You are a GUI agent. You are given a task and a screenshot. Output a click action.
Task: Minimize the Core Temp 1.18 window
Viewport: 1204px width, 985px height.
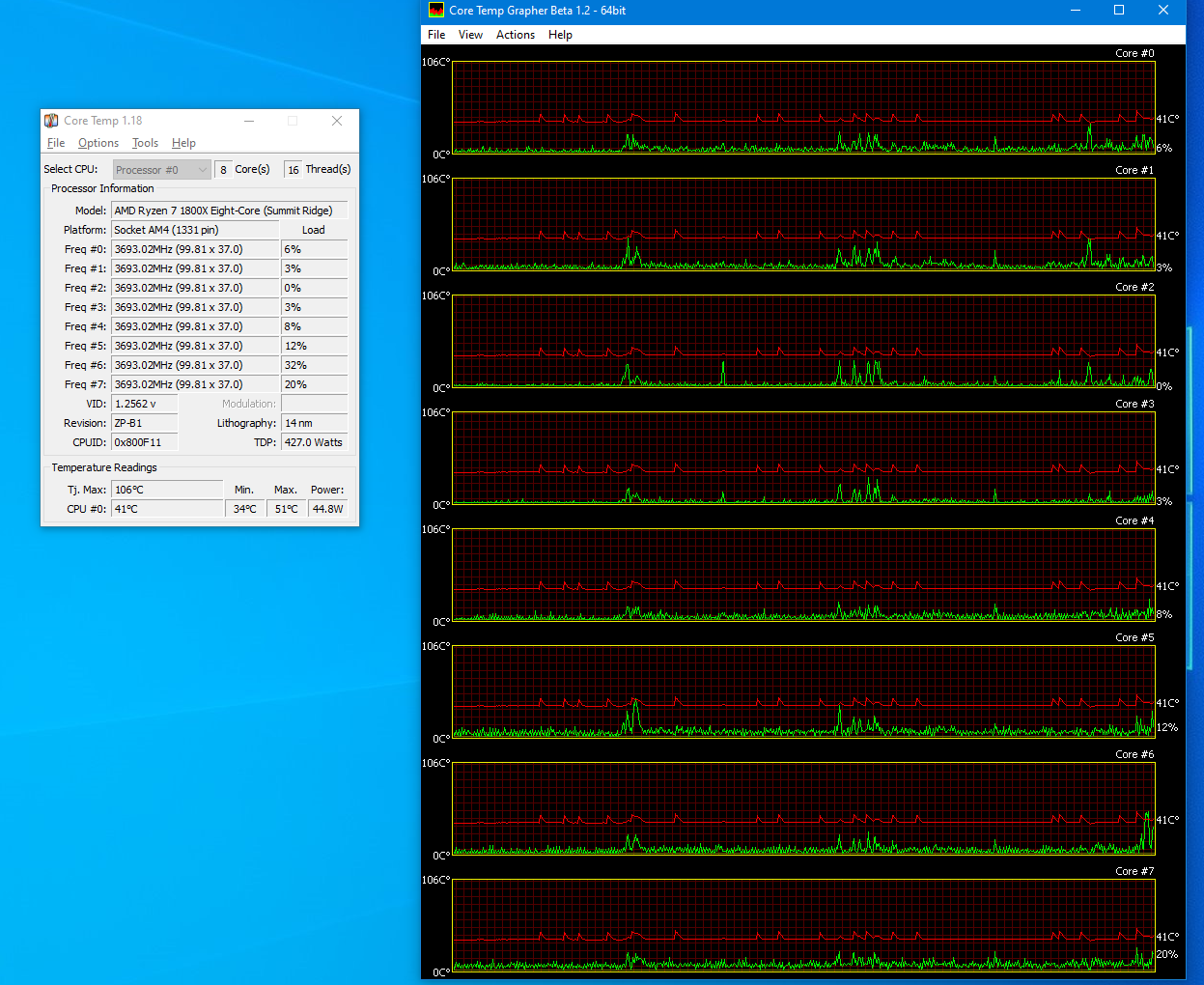click(249, 121)
